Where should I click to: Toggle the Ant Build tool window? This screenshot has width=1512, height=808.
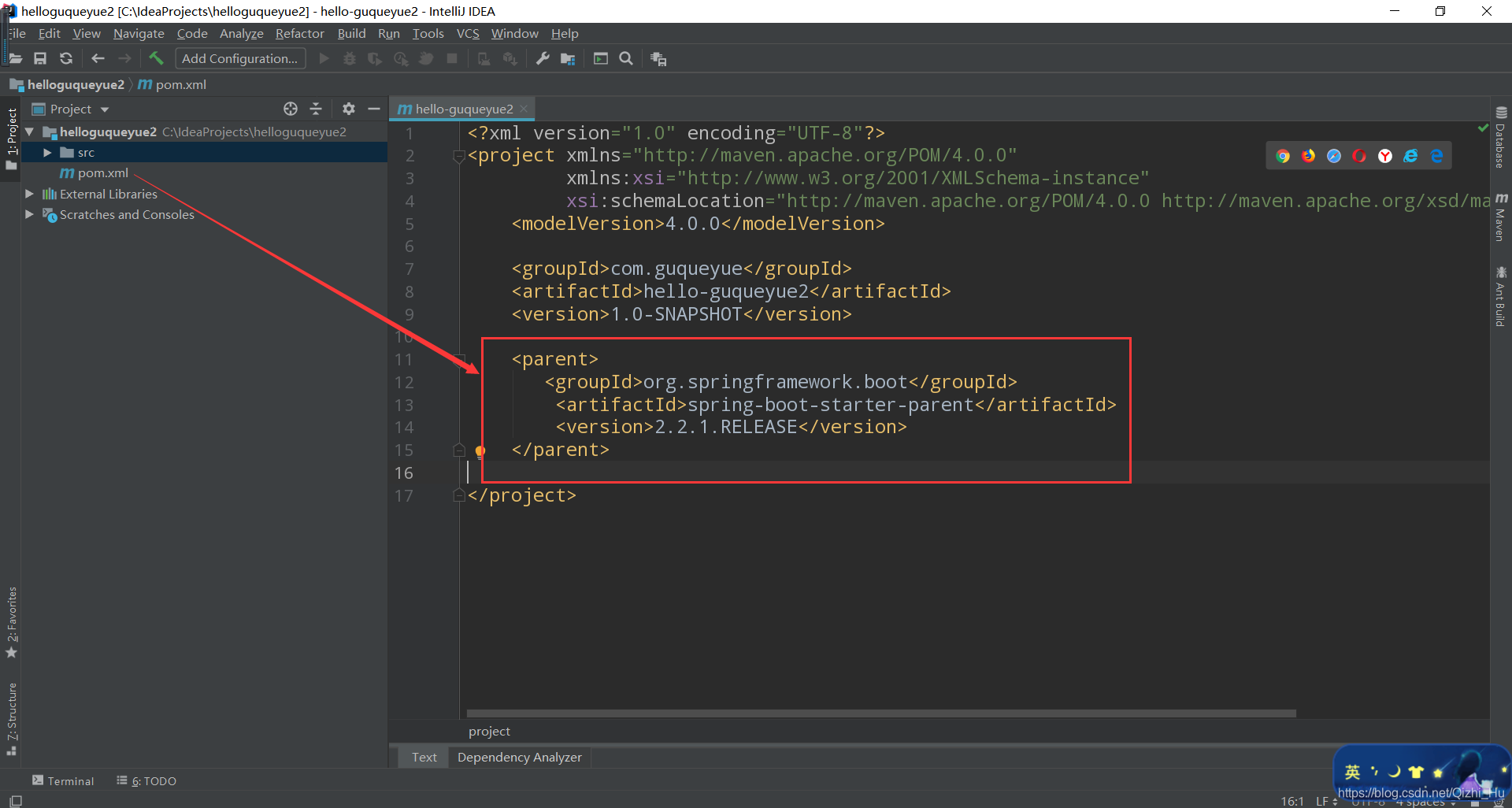click(x=1501, y=297)
